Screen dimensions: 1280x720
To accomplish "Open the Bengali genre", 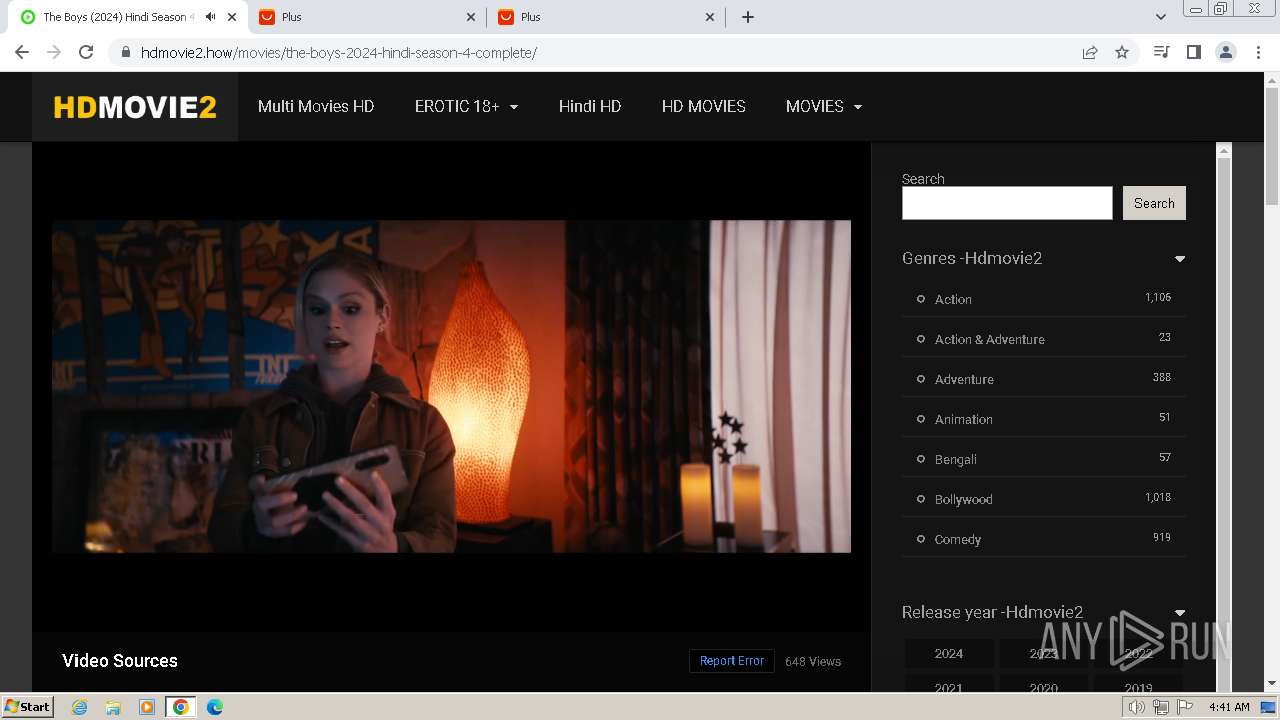I will (x=956, y=459).
